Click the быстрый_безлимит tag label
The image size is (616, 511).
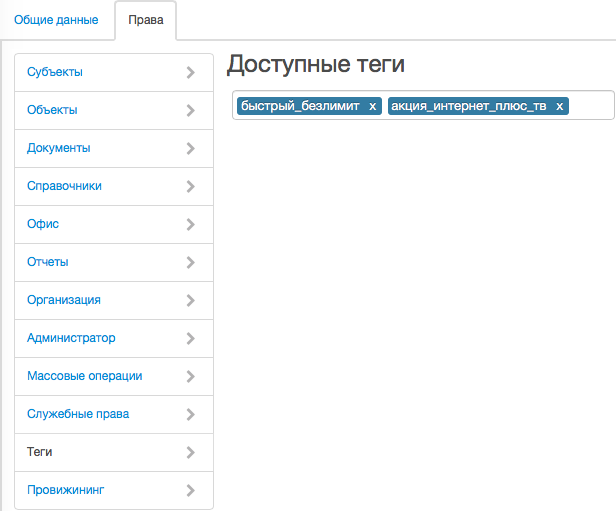click(300, 106)
